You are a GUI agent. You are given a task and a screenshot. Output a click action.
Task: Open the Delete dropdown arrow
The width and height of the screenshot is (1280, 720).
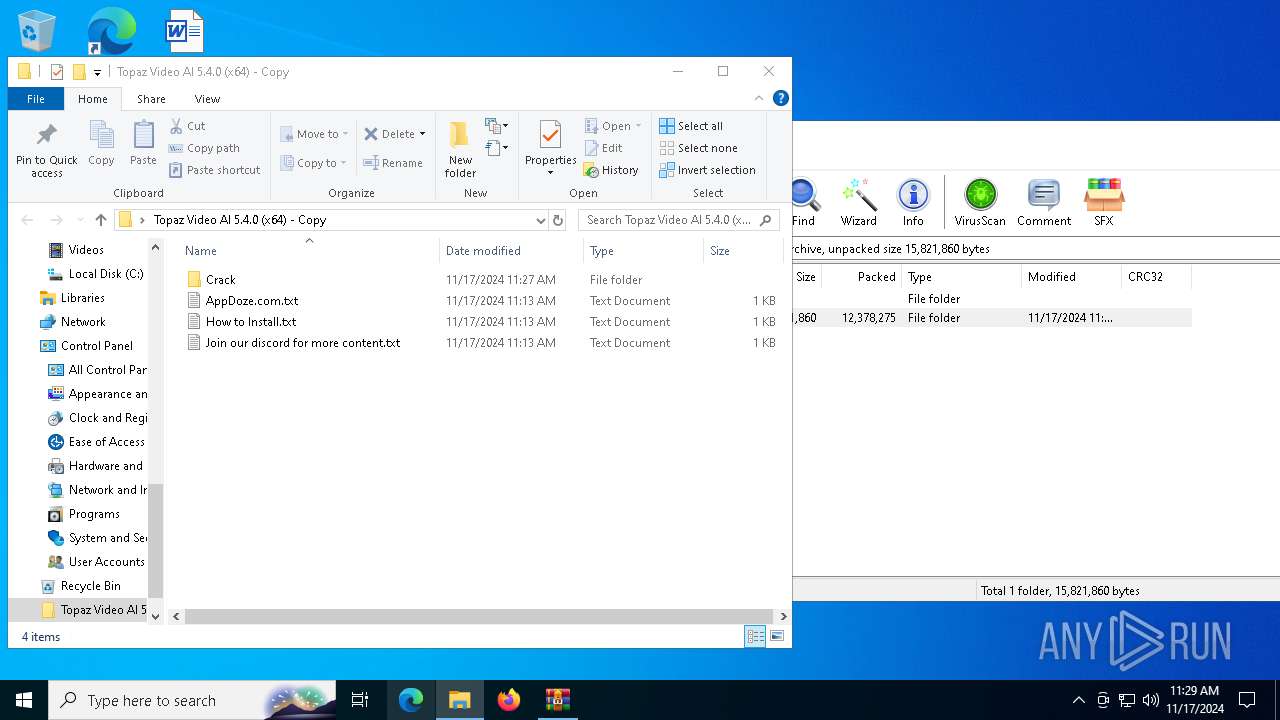click(422, 134)
